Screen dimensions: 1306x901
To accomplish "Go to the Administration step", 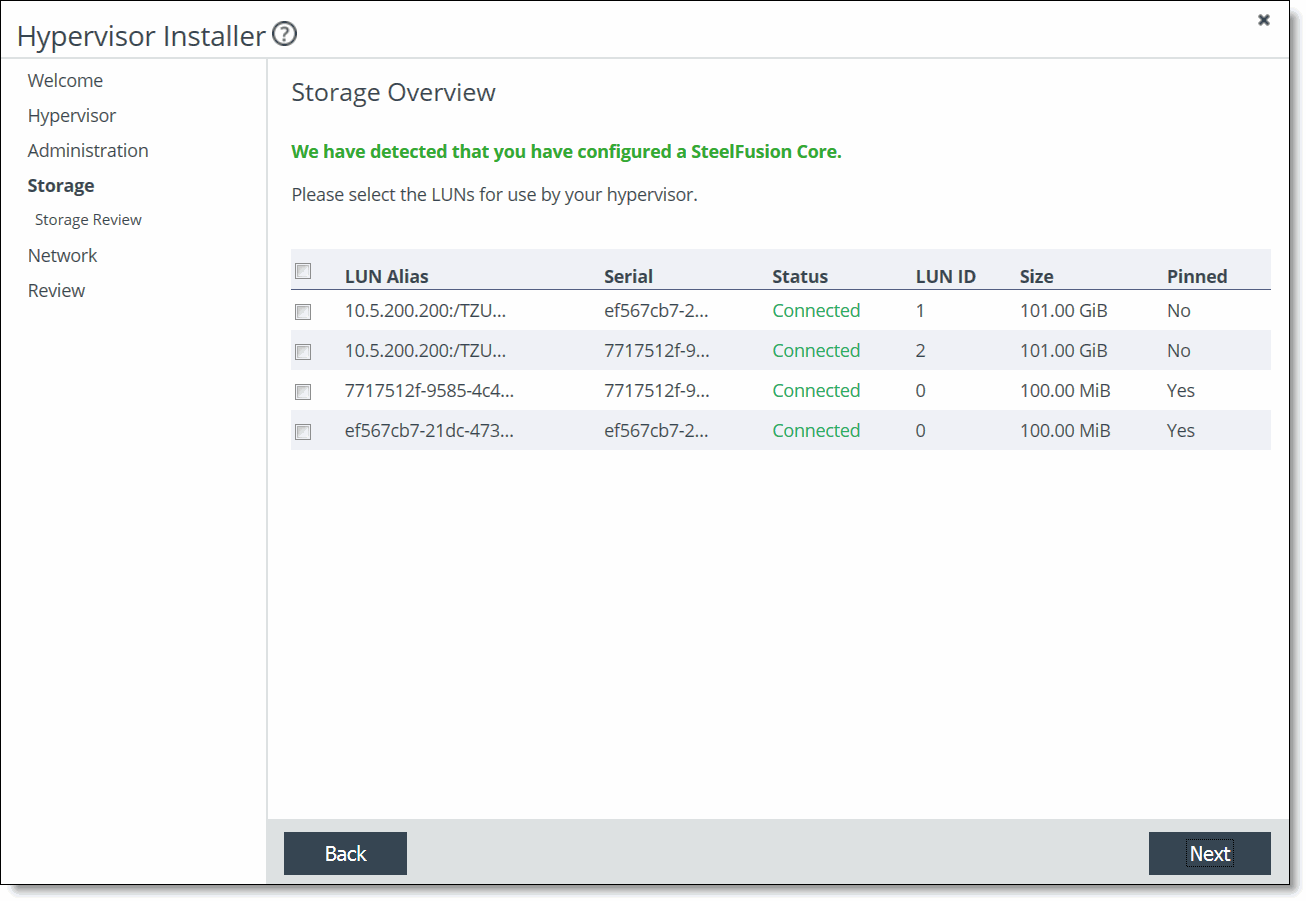I will click(88, 150).
